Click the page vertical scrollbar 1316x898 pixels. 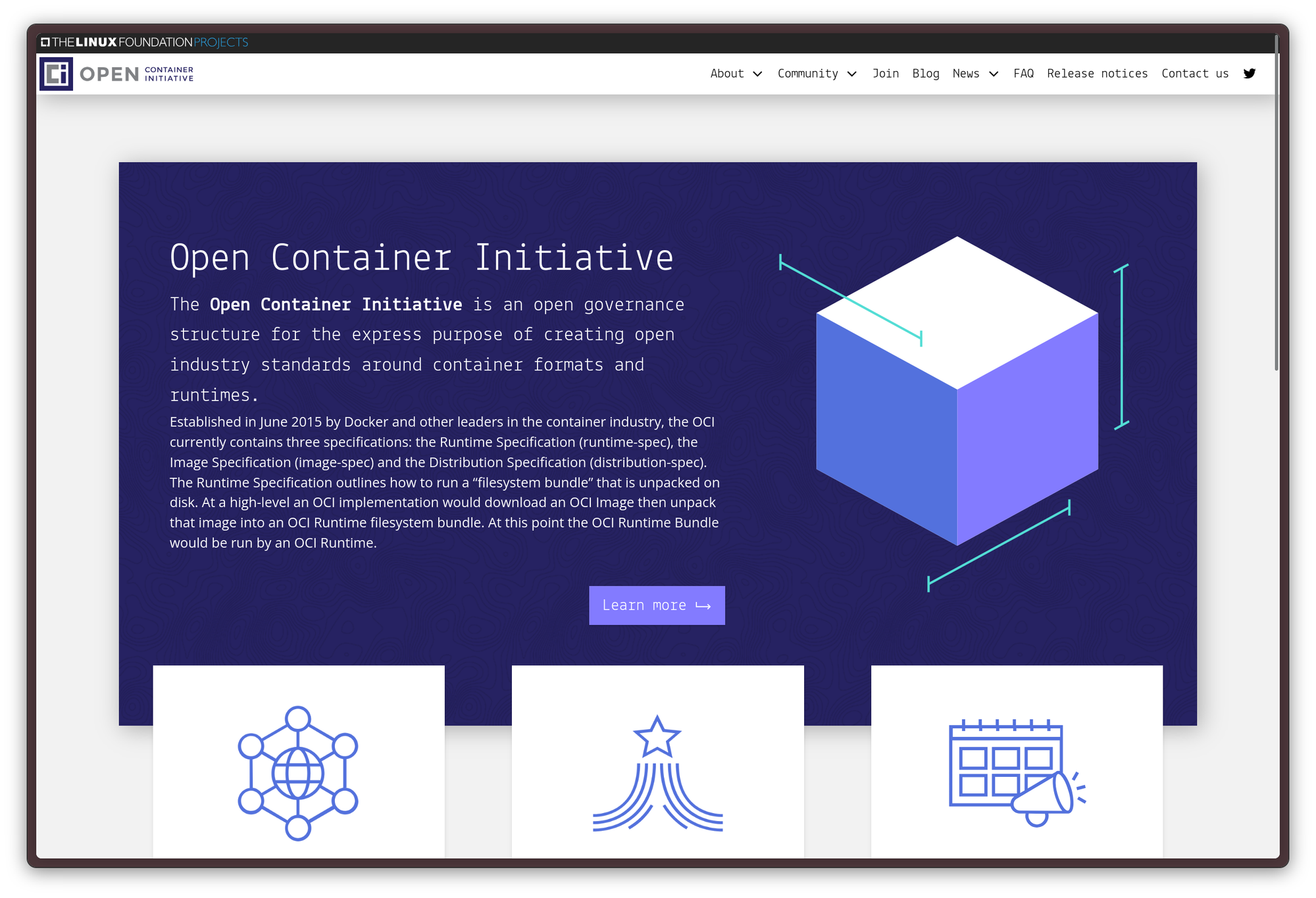1277,204
